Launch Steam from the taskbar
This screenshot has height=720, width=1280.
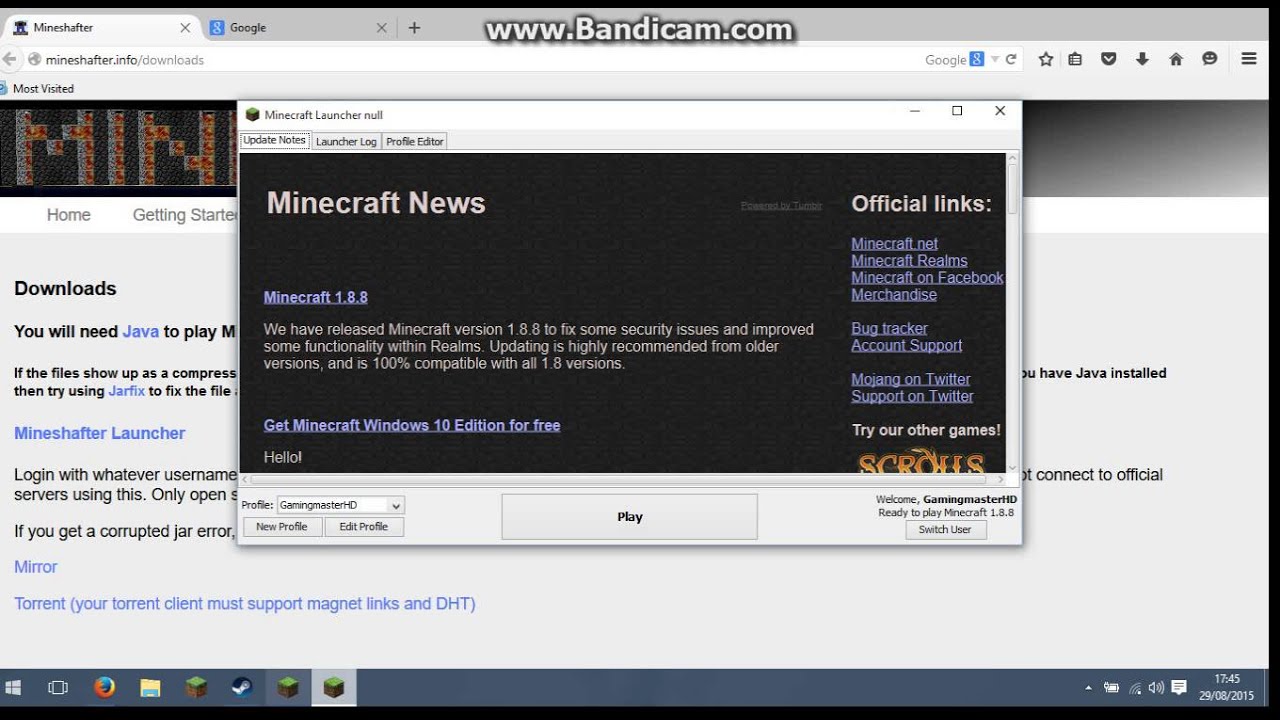click(242, 687)
